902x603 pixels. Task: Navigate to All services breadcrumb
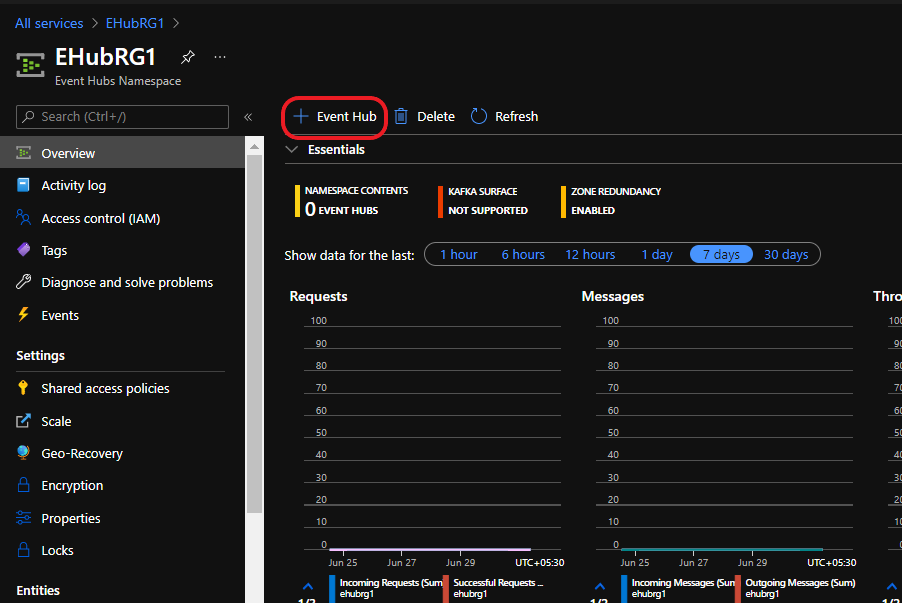click(x=49, y=23)
